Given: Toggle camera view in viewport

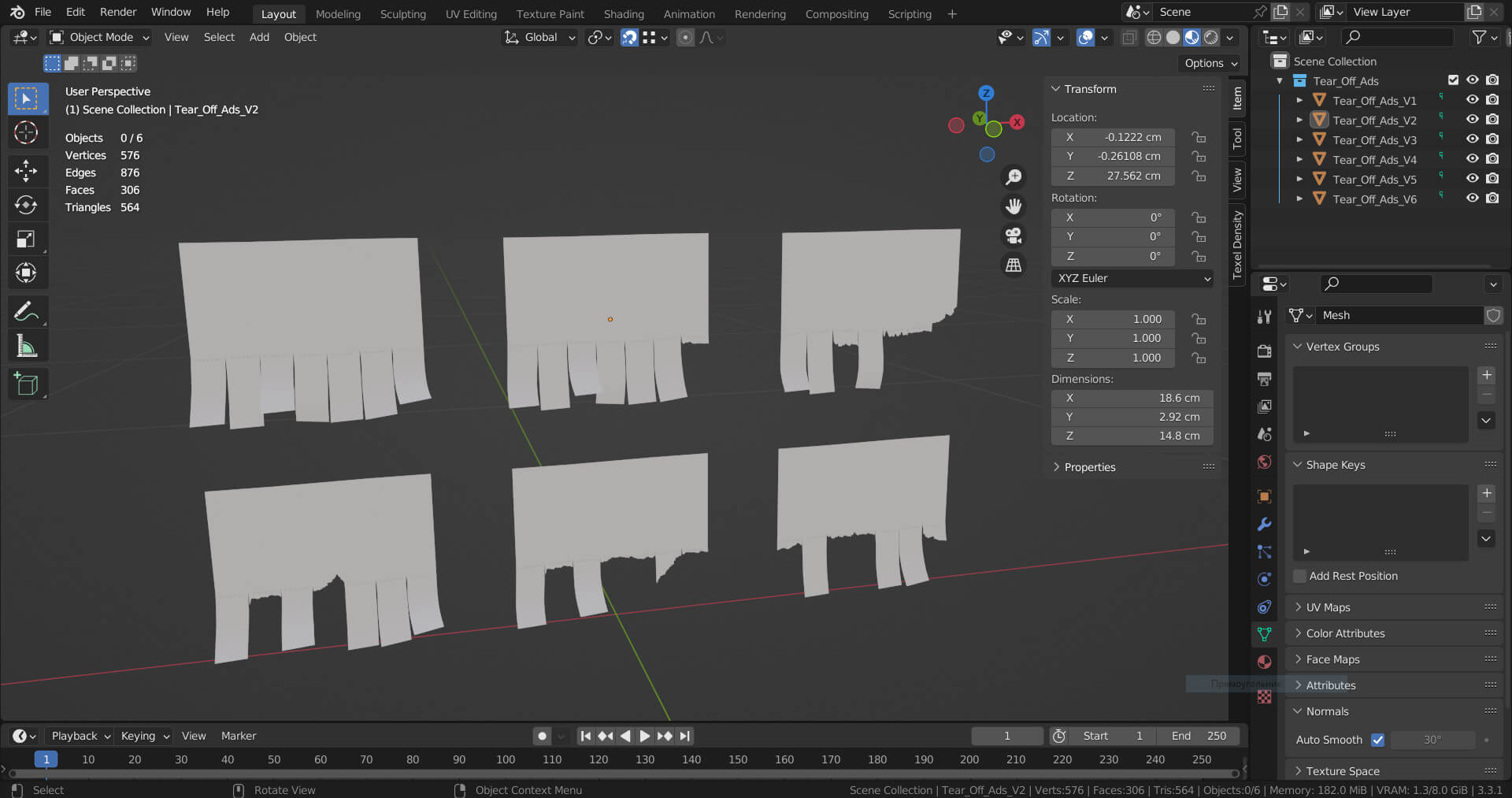Looking at the screenshot, I should (1014, 236).
